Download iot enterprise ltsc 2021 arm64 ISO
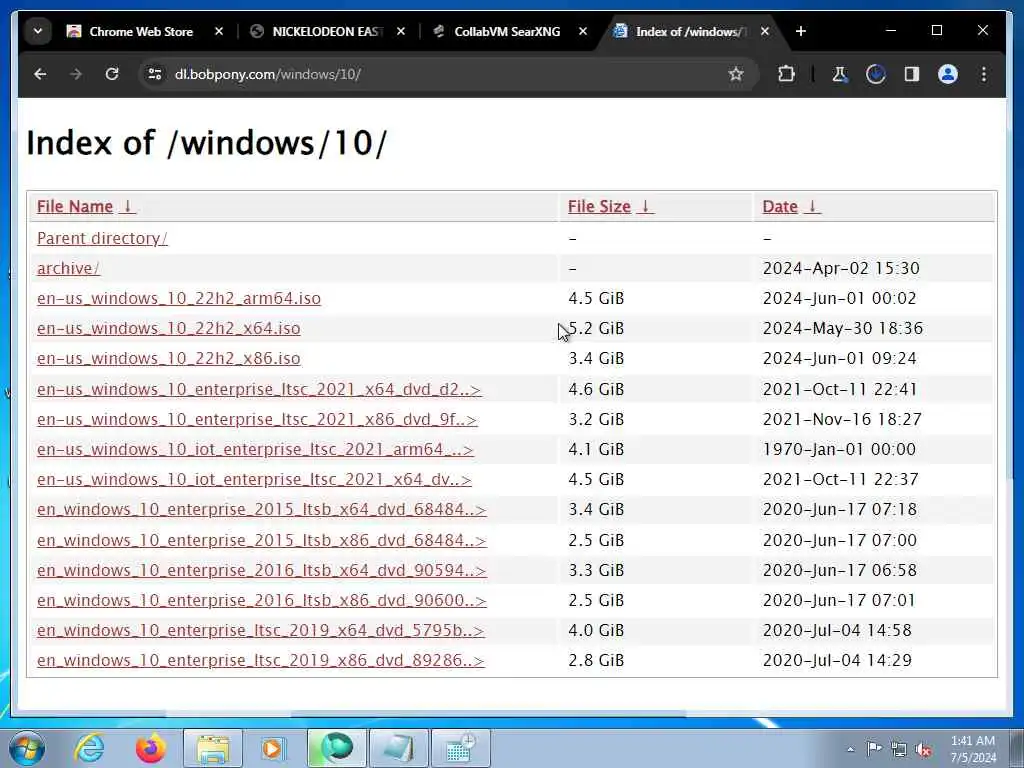This screenshot has width=1024, height=768. [x=255, y=449]
